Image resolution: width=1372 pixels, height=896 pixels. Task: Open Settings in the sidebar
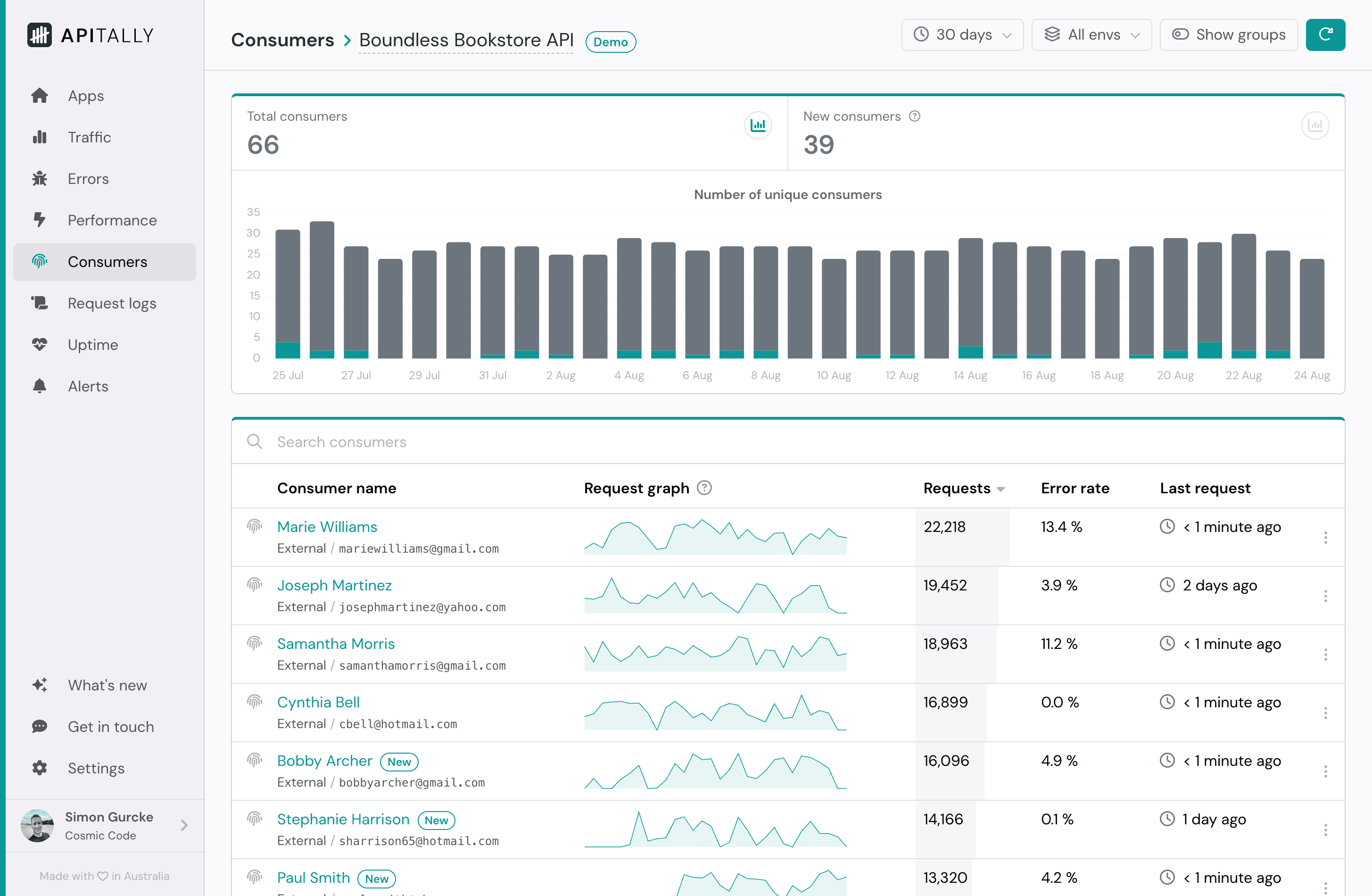tap(104, 768)
